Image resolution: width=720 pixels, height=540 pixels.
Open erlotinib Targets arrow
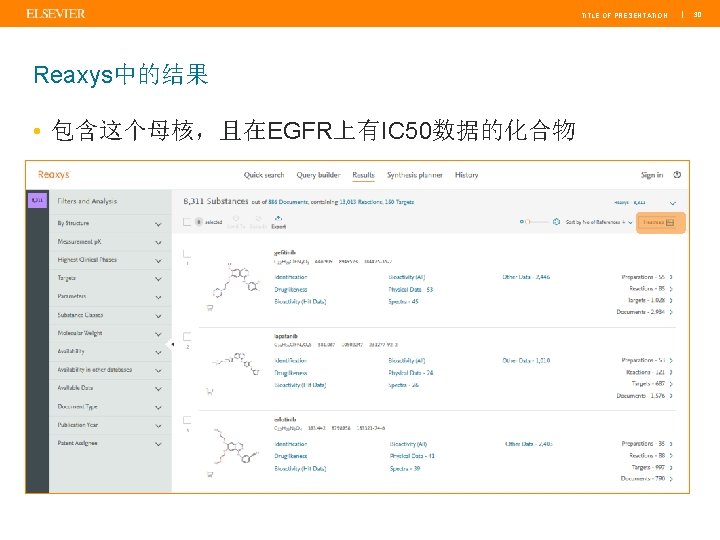[x=671, y=467]
